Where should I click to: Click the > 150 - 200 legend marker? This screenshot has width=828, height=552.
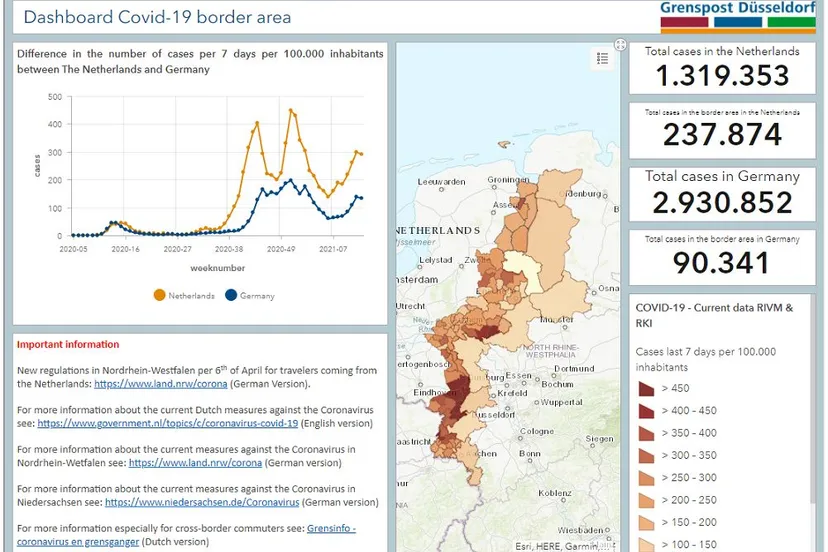coord(647,522)
